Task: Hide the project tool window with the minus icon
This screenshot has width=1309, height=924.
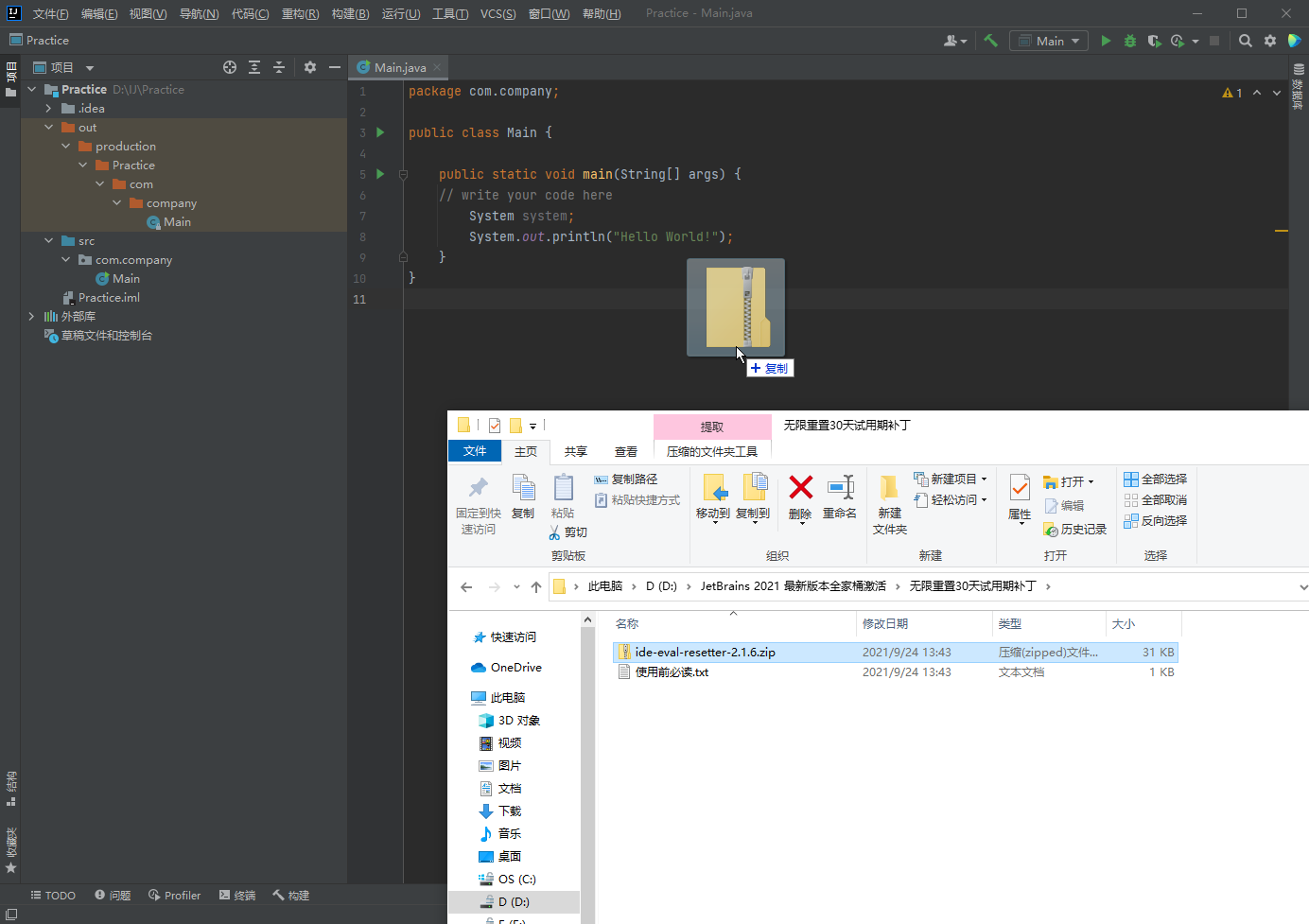Action: click(x=335, y=67)
